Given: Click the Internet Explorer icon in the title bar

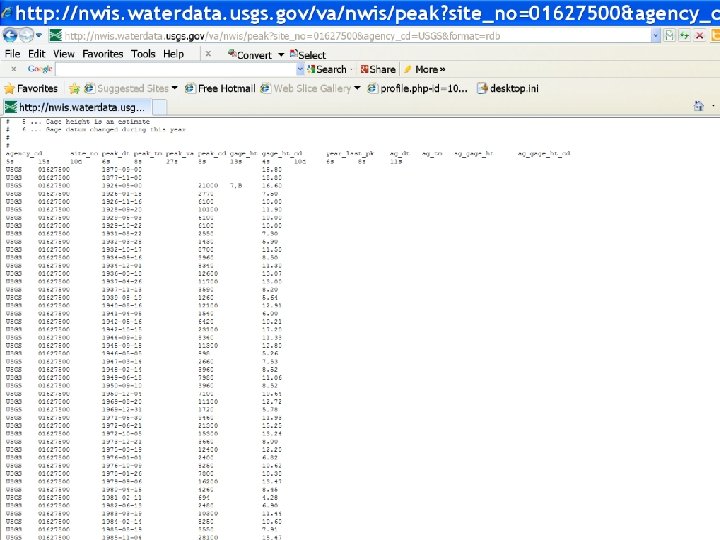Looking at the screenshot, I should click(x=6, y=13).
